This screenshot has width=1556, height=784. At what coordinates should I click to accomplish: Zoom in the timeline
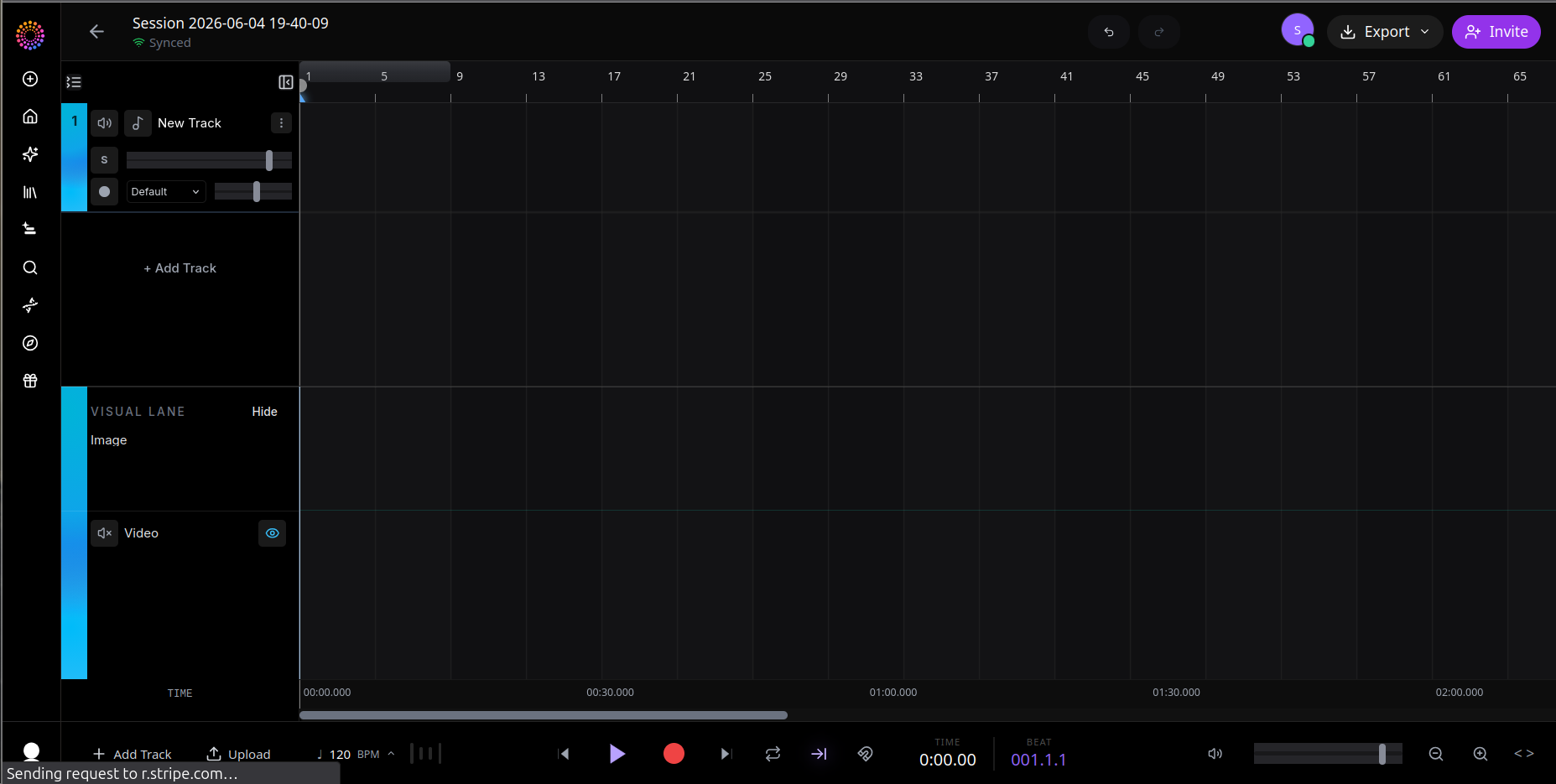1481,754
